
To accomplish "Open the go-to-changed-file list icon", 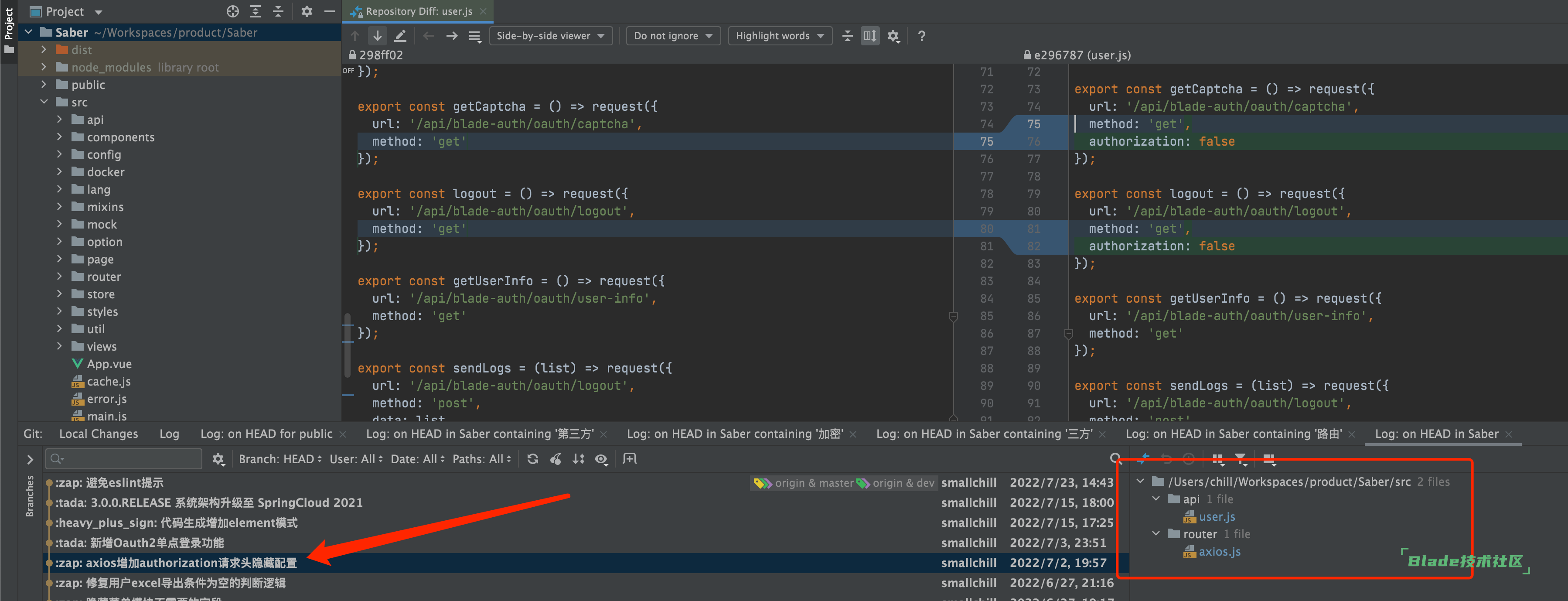I will (475, 37).
